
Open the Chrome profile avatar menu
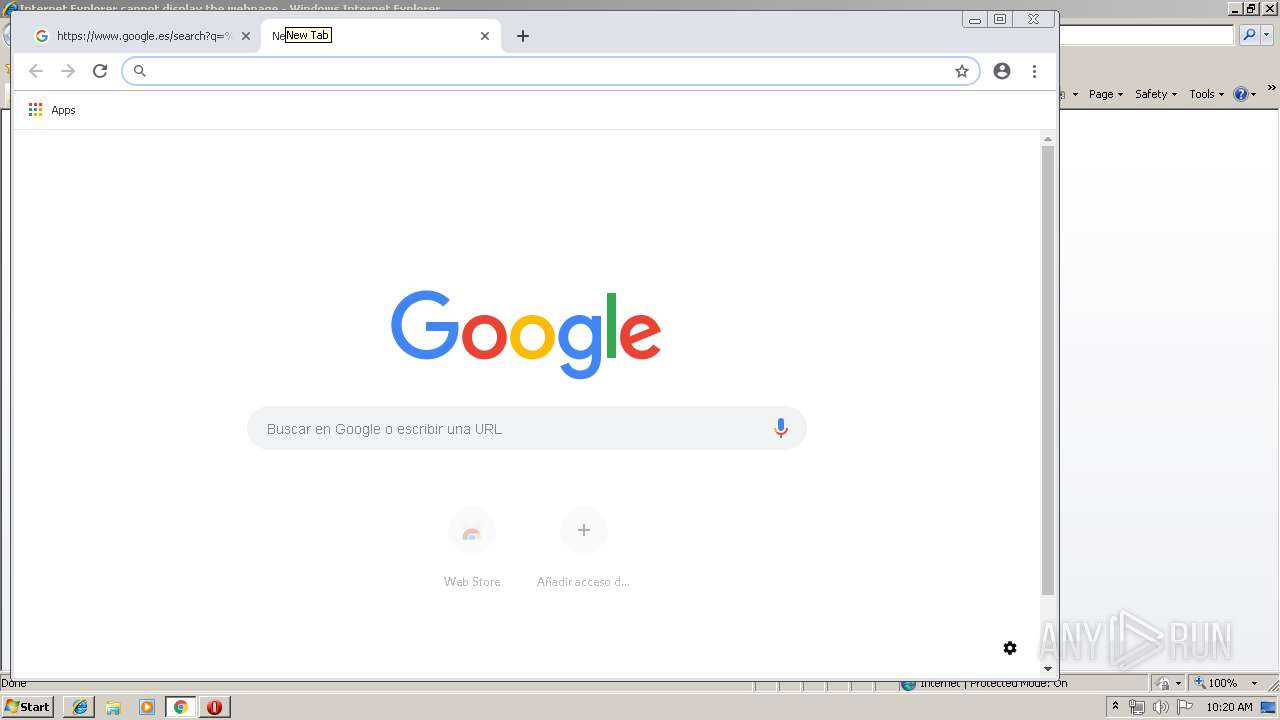point(1002,71)
